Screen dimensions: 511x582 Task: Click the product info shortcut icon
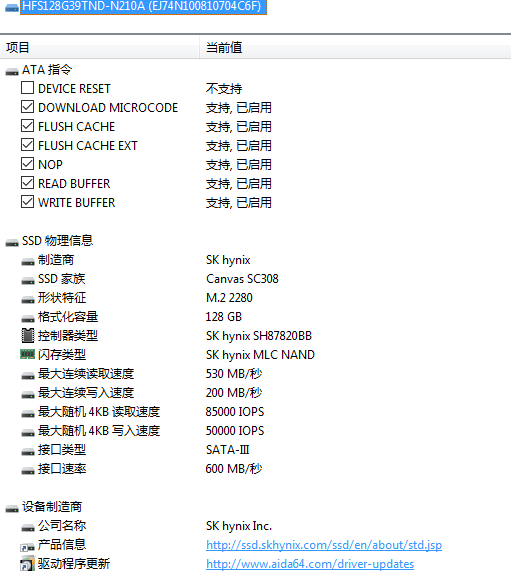click(x=27, y=546)
